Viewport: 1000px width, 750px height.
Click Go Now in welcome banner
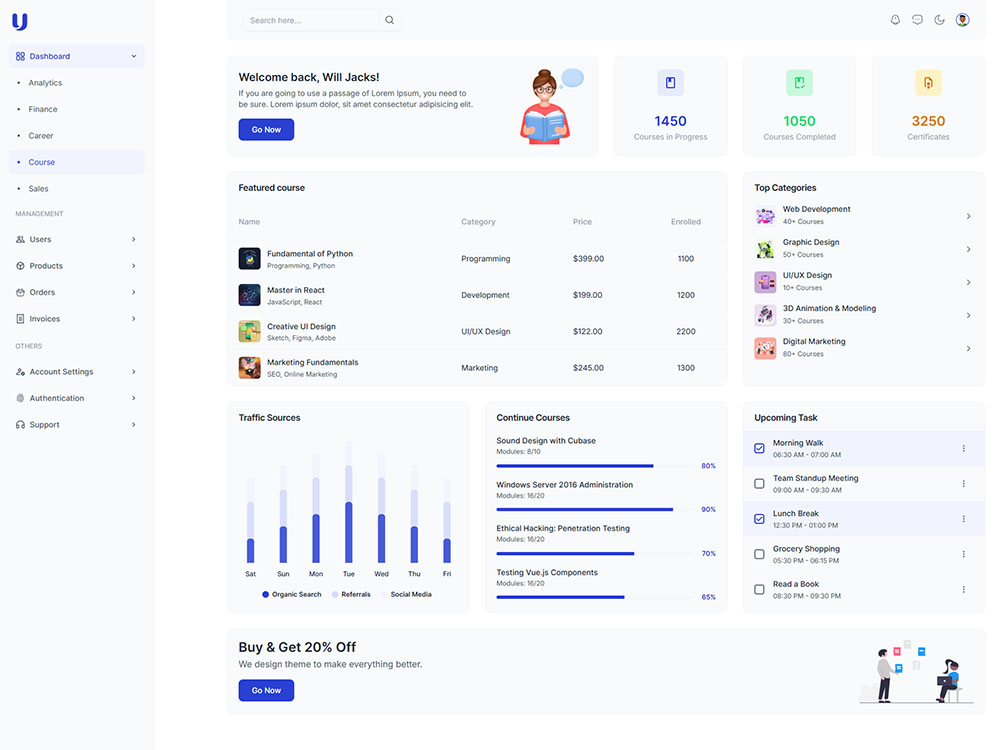[x=266, y=130]
